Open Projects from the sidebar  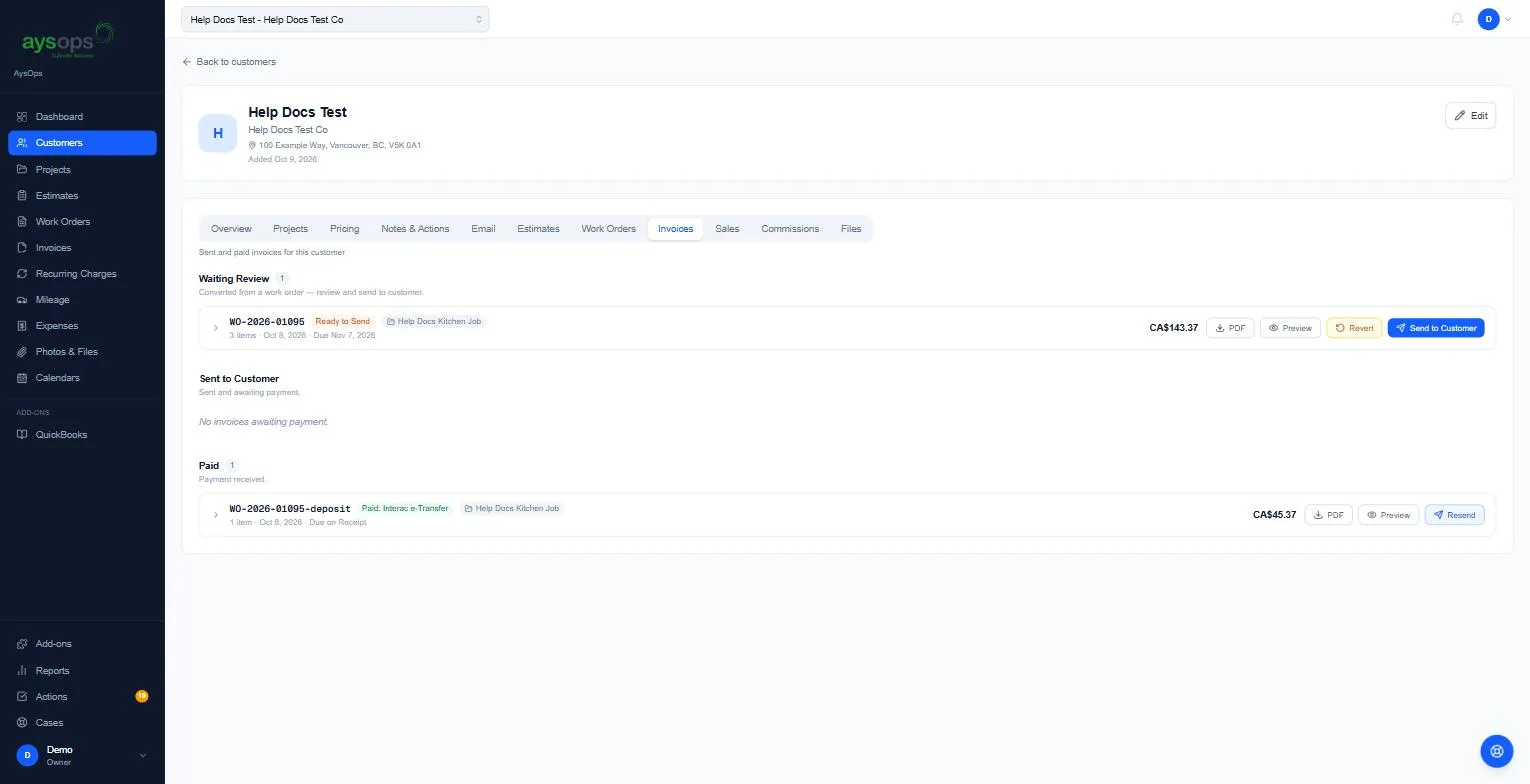[x=82, y=170]
